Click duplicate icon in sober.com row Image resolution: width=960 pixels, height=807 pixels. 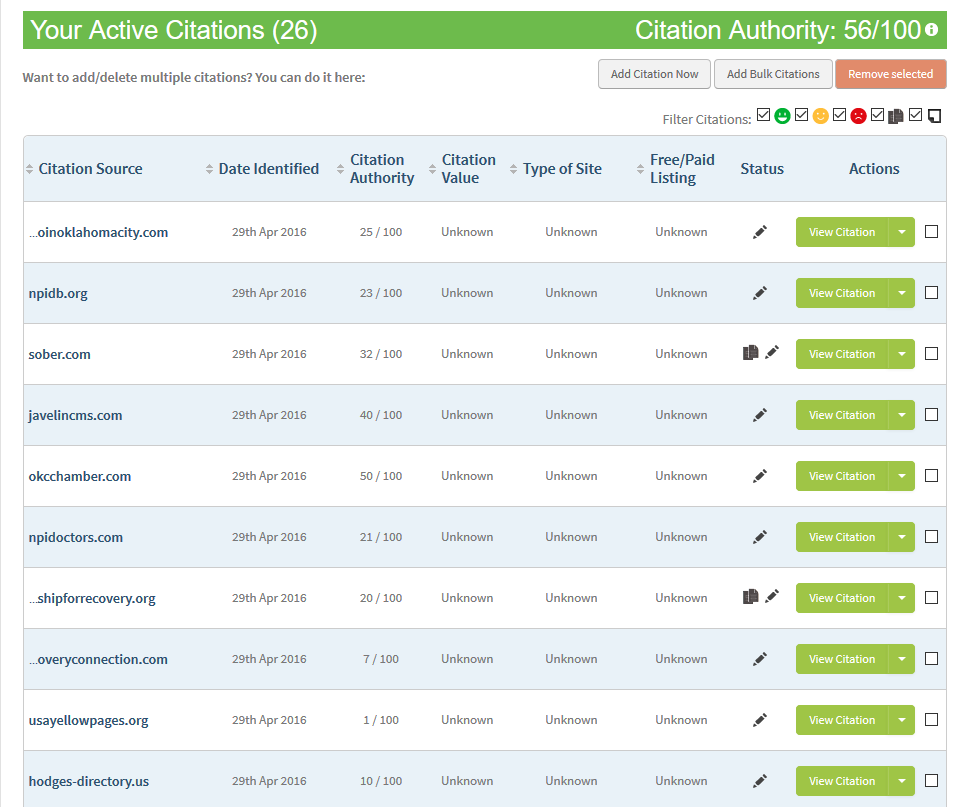[x=751, y=353]
